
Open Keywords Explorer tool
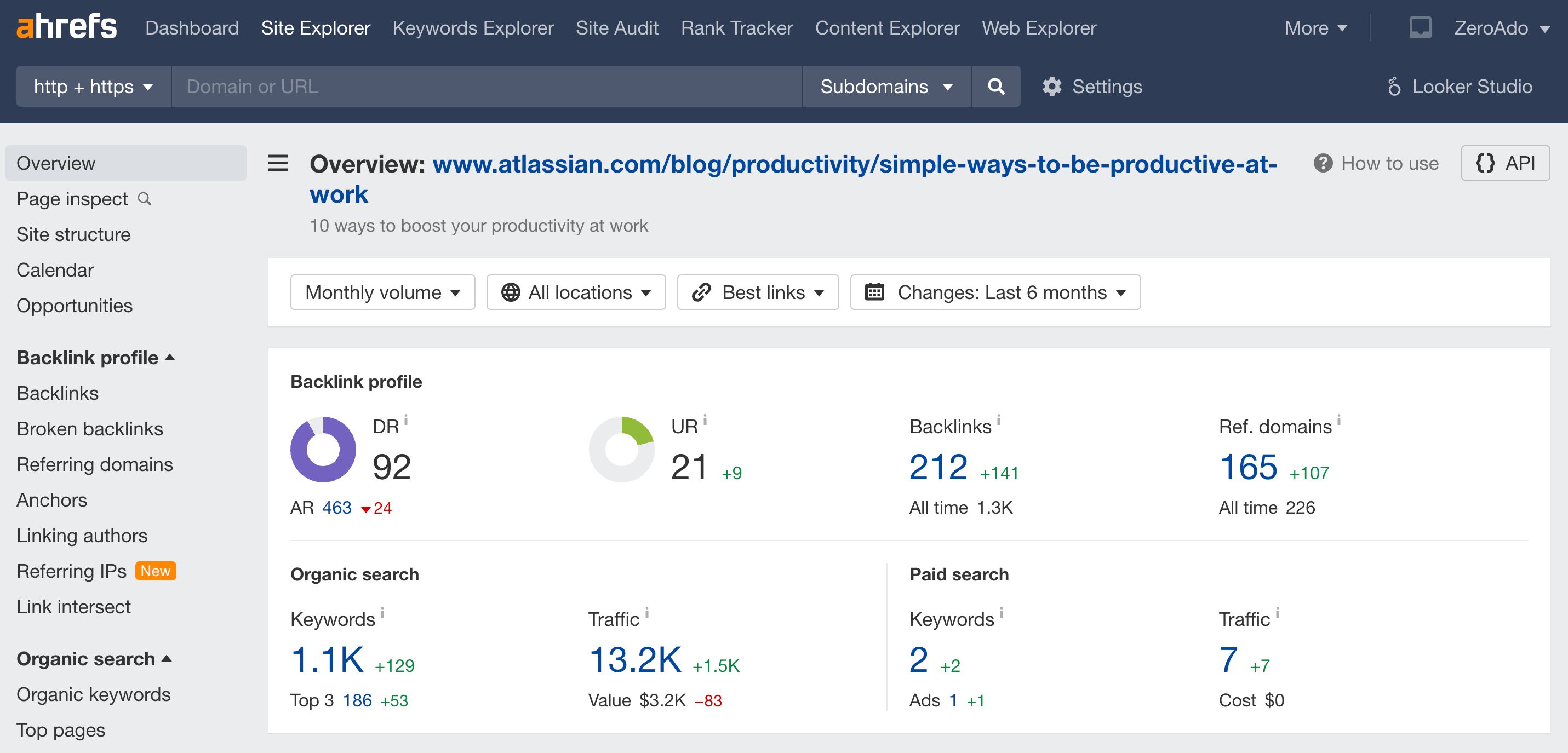(472, 27)
